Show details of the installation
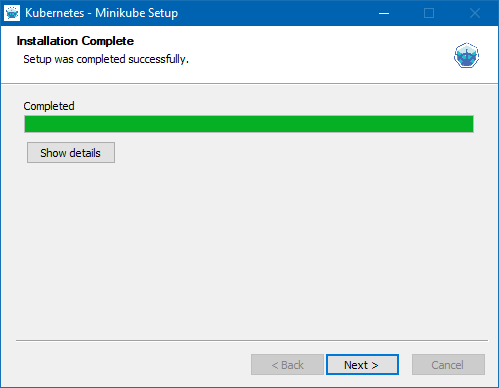Viewport: 499px width, 388px height. [x=71, y=153]
